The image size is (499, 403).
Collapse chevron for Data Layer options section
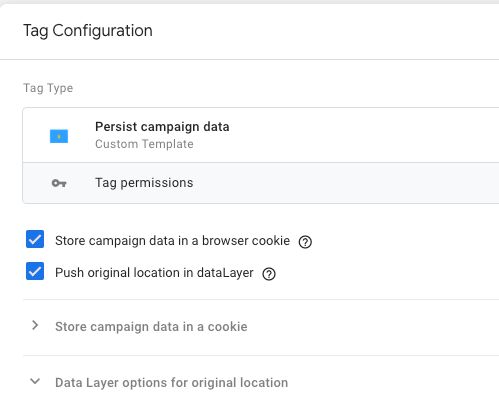point(35,381)
